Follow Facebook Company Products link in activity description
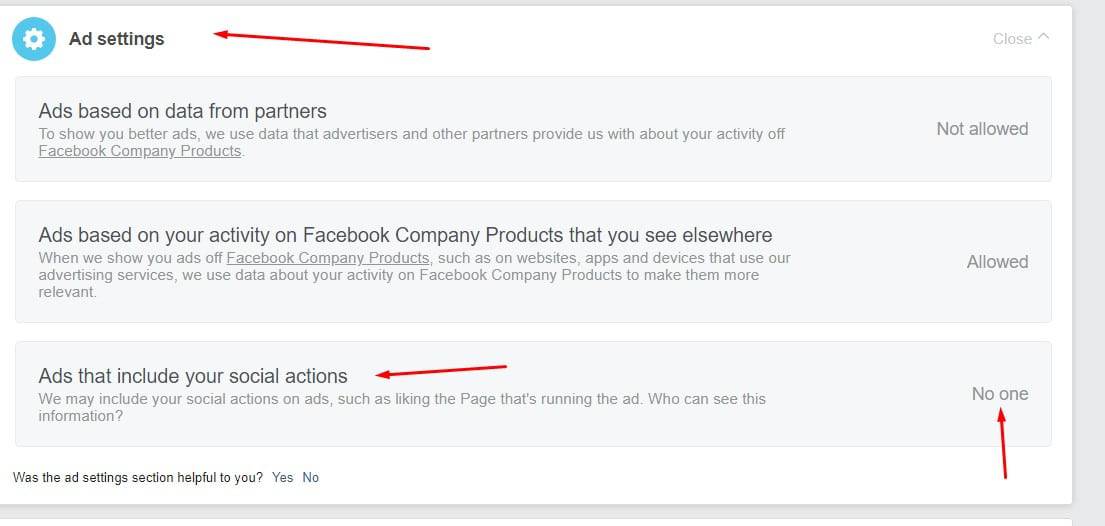Image resolution: width=1105 pixels, height=526 pixels. pos(328,258)
